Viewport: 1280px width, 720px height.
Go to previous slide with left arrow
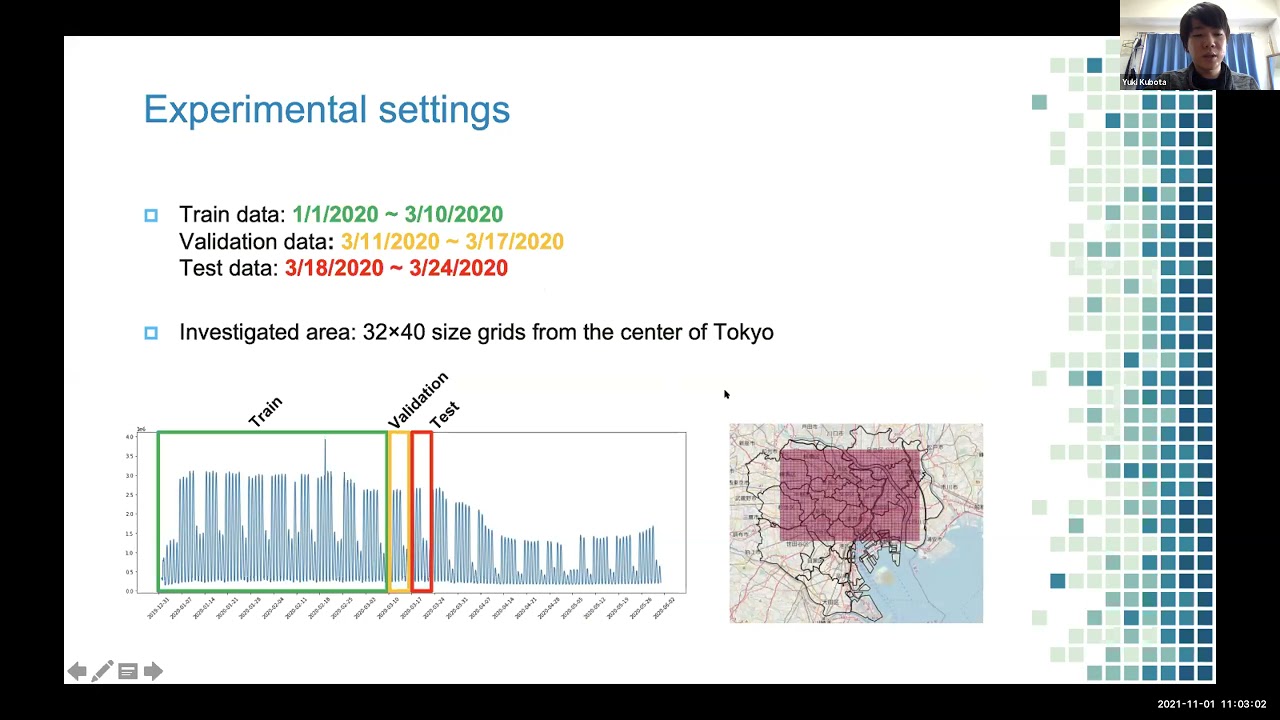(x=76, y=671)
